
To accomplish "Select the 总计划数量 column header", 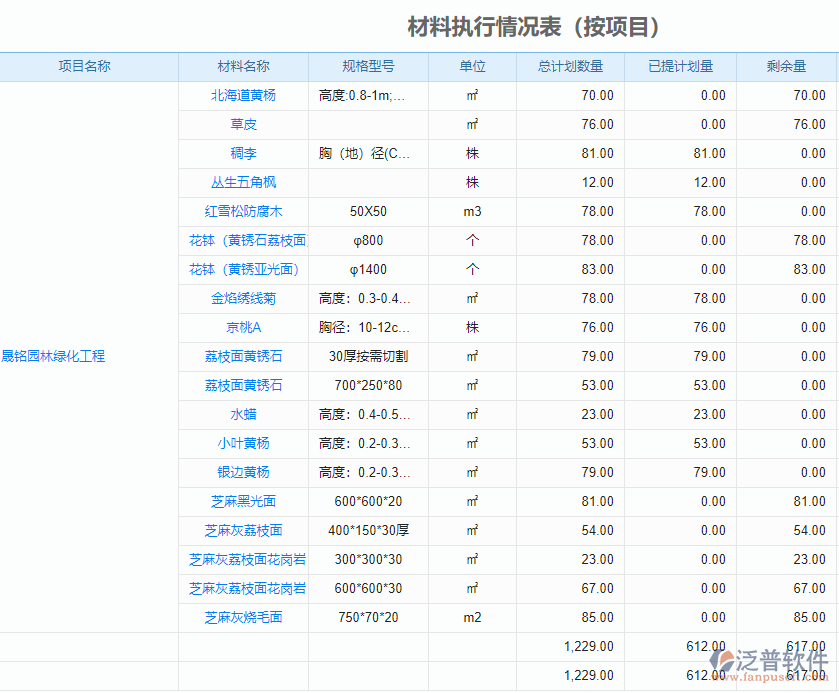I will (570, 67).
